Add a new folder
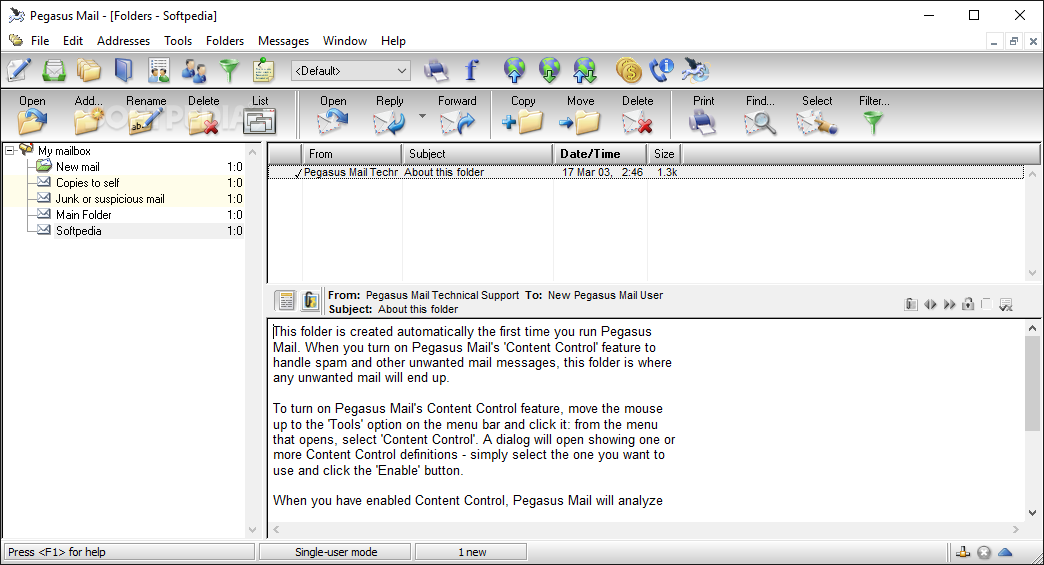1044x565 pixels. coord(89,114)
